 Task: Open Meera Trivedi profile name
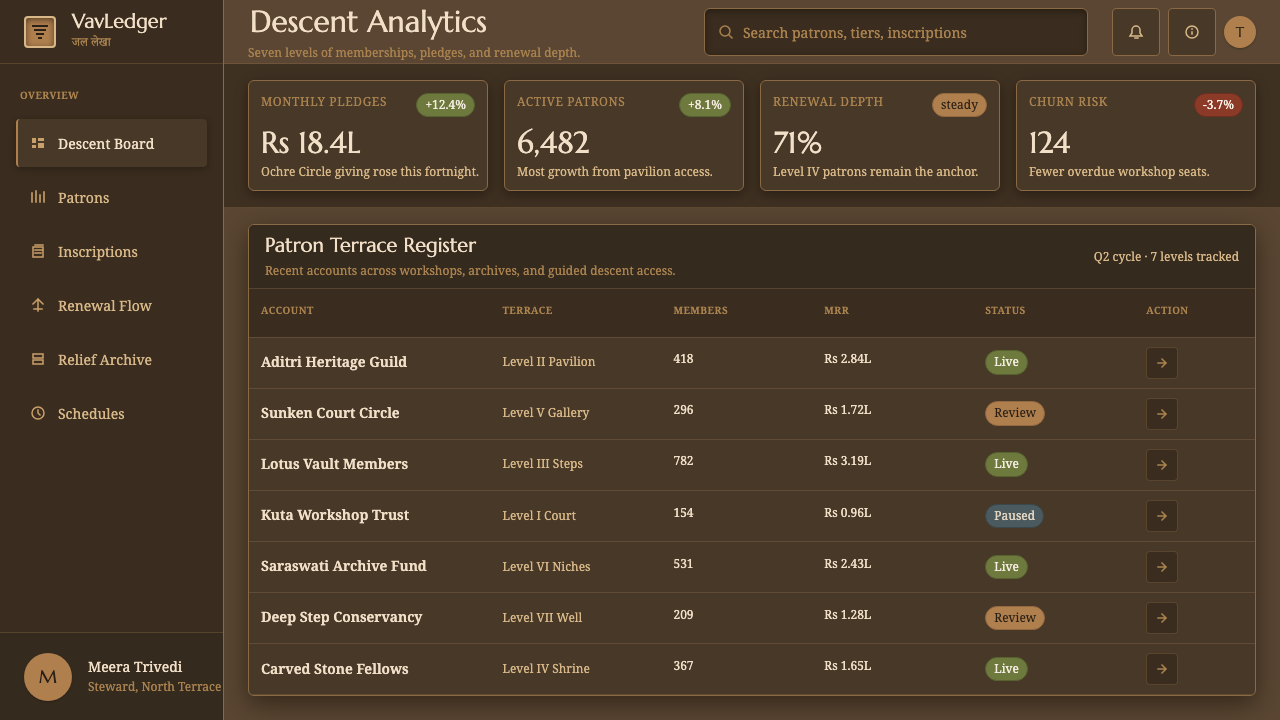pyautogui.click(x=135, y=667)
